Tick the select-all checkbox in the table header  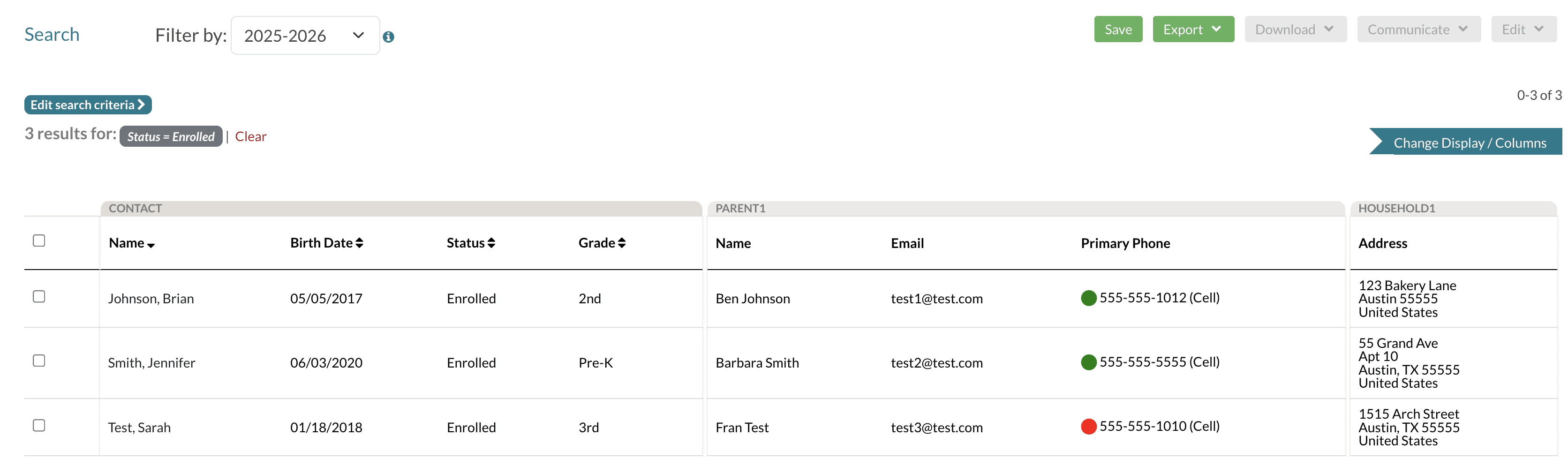tap(39, 241)
